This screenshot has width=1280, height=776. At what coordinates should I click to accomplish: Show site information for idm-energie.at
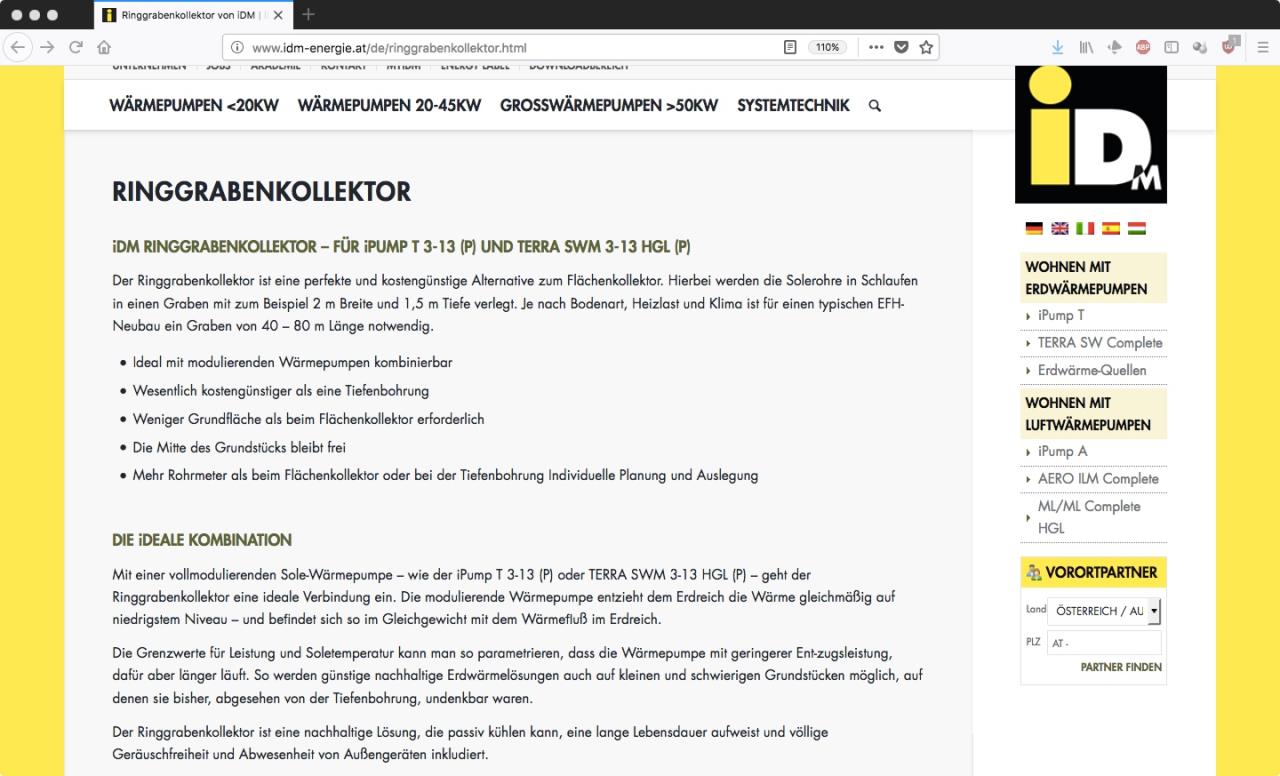pyautogui.click(x=237, y=47)
